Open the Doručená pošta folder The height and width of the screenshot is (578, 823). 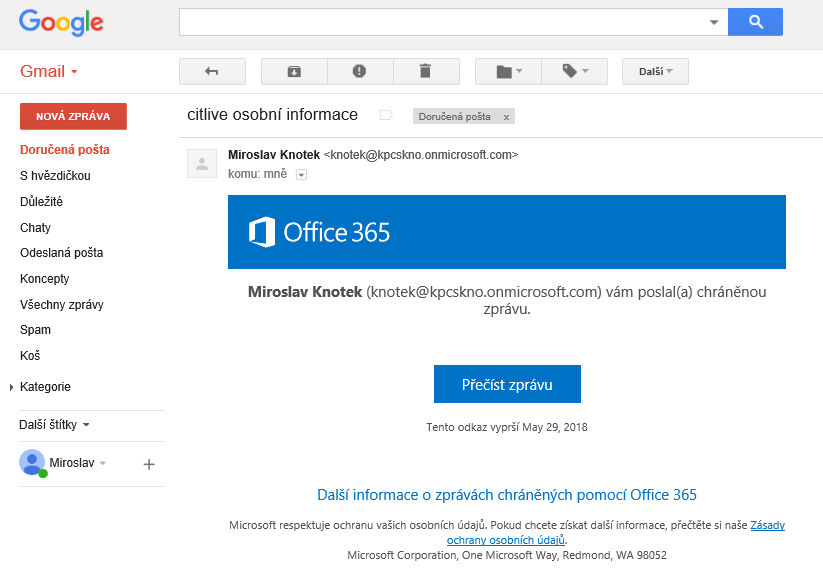[x=65, y=150]
